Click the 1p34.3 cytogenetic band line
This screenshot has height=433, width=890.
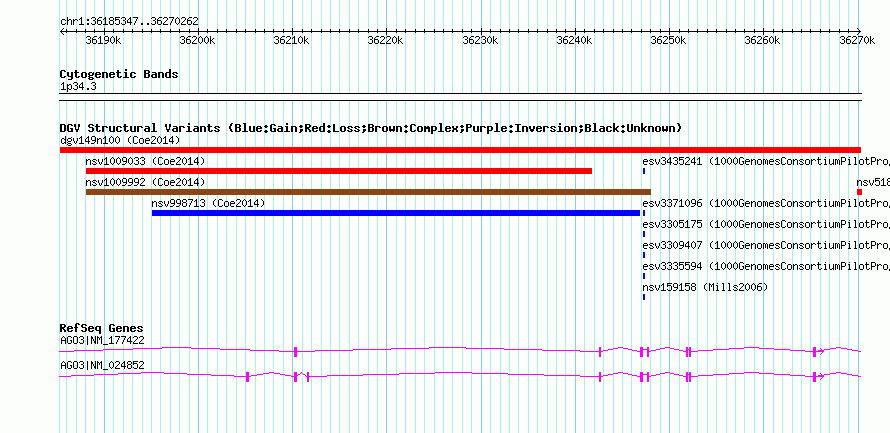[x=460, y=97]
